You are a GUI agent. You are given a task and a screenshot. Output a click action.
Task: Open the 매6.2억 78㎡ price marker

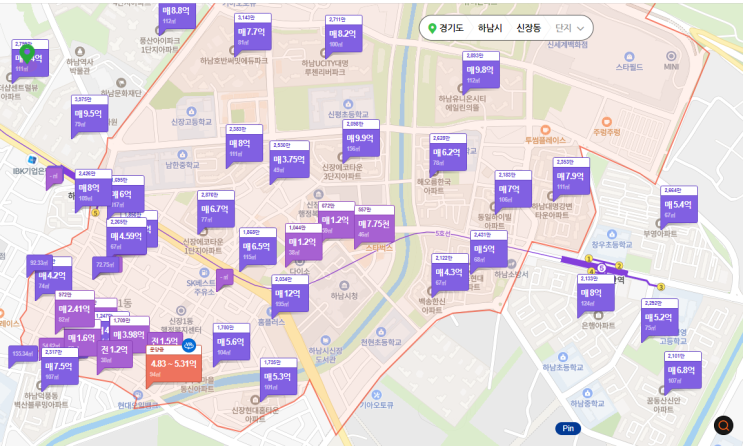[448, 154]
